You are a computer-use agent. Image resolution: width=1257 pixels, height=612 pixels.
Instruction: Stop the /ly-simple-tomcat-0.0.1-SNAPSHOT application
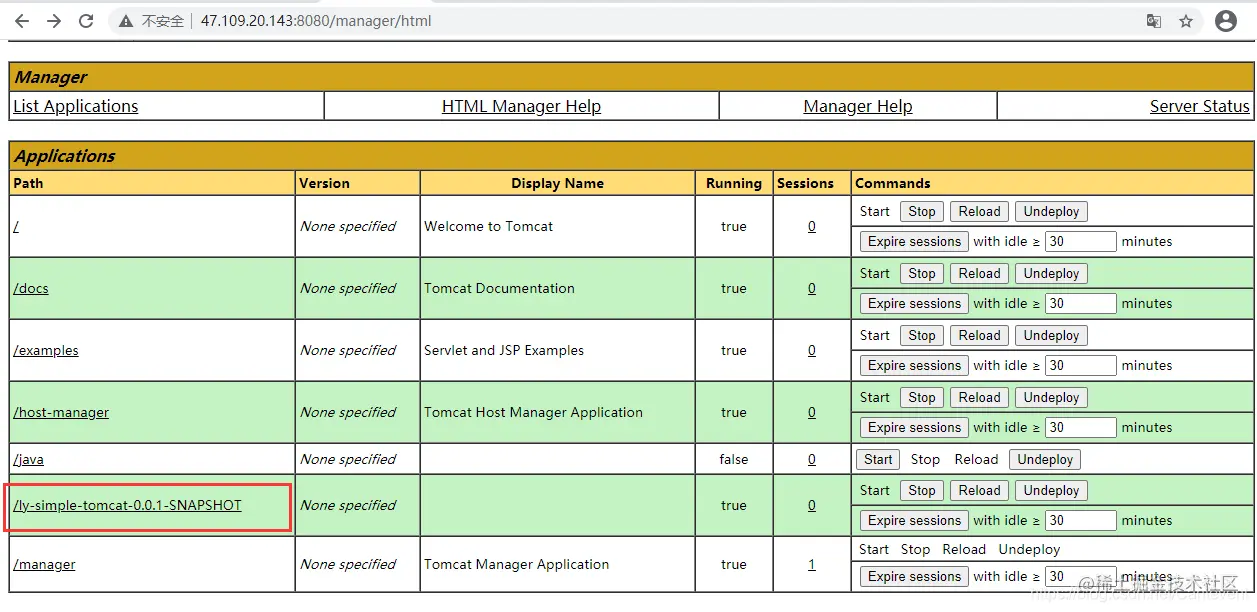point(922,491)
